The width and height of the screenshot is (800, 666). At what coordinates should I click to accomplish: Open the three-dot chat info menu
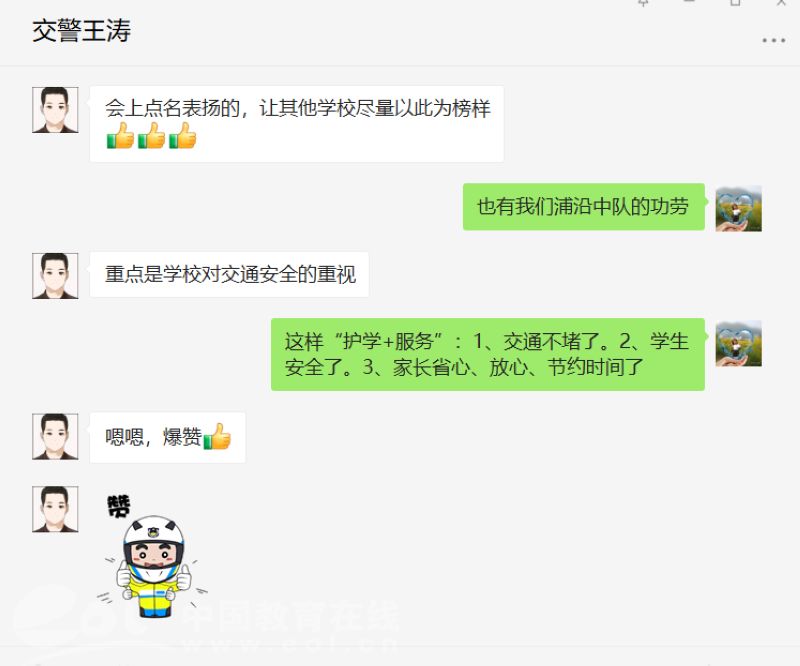pyautogui.click(x=773, y=40)
